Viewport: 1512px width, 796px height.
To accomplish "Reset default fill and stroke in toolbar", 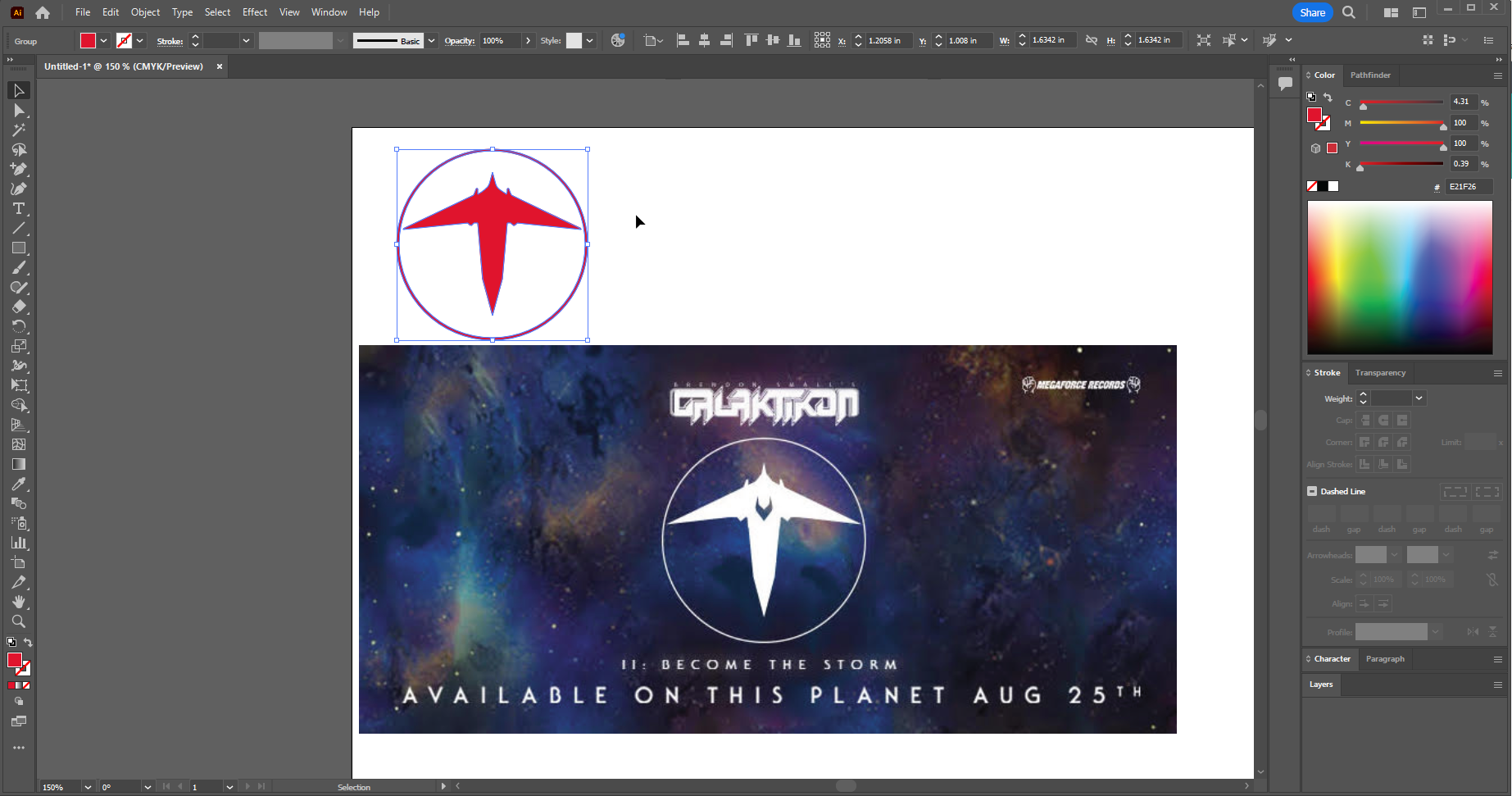I will click(11, 643).
